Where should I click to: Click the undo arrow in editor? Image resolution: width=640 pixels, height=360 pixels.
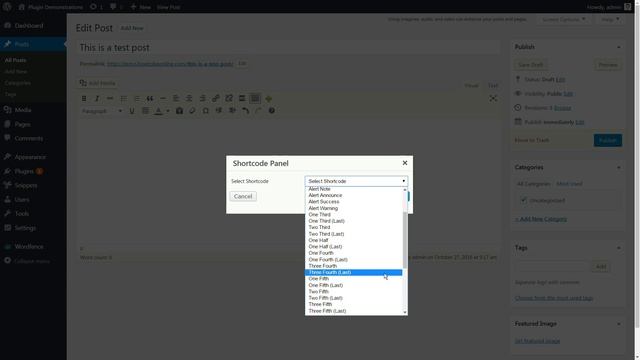tap(245, 111)
